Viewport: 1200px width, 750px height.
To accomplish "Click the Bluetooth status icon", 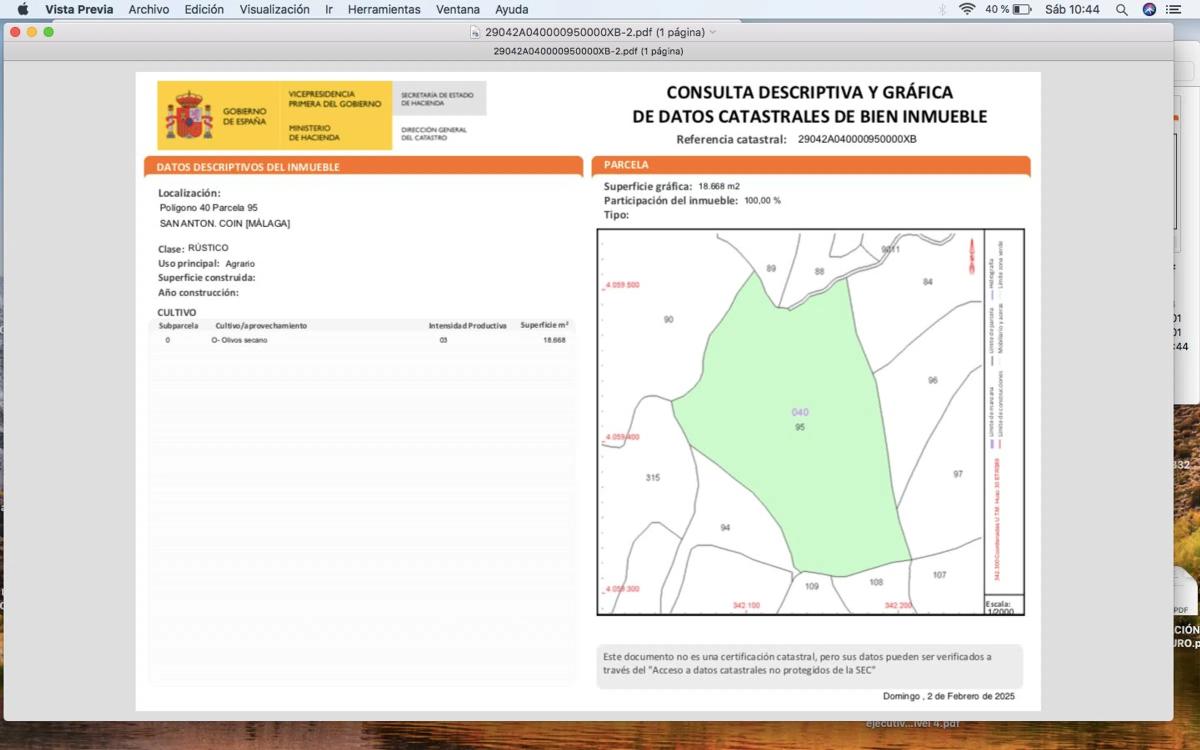I will click(942, 9).
